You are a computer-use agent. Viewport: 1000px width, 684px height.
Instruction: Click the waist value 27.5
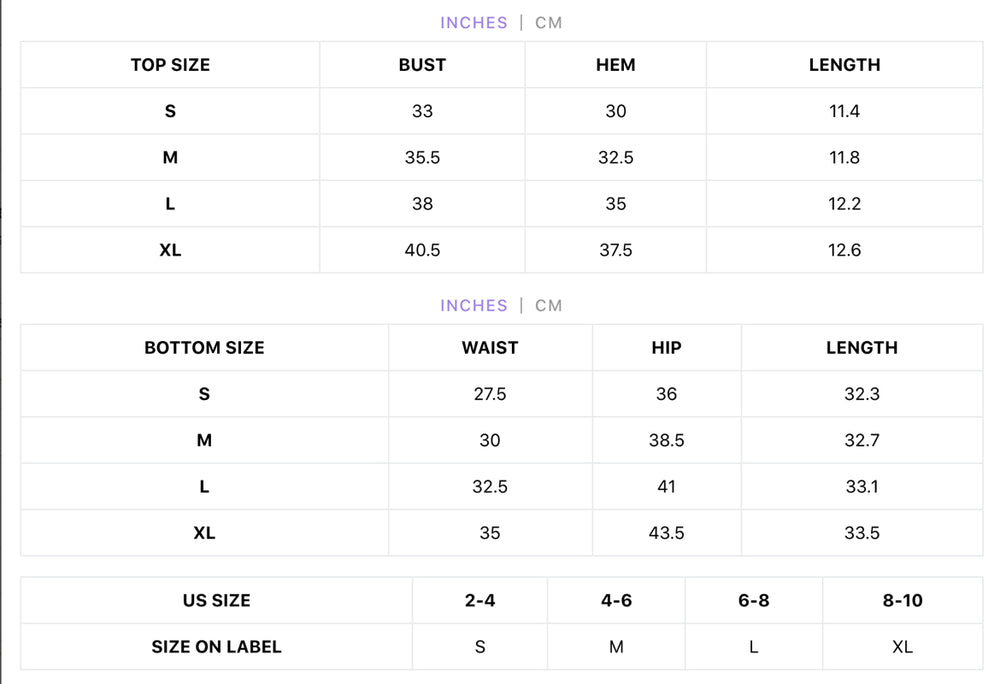pos(490,394)
